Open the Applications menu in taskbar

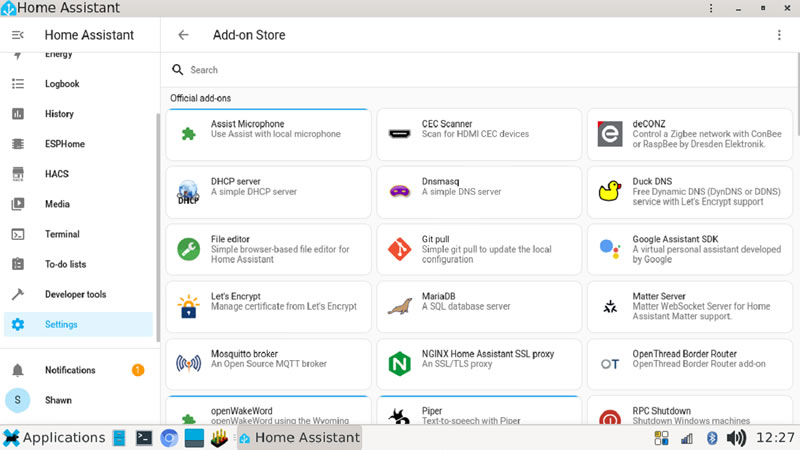tap(54, 438)
